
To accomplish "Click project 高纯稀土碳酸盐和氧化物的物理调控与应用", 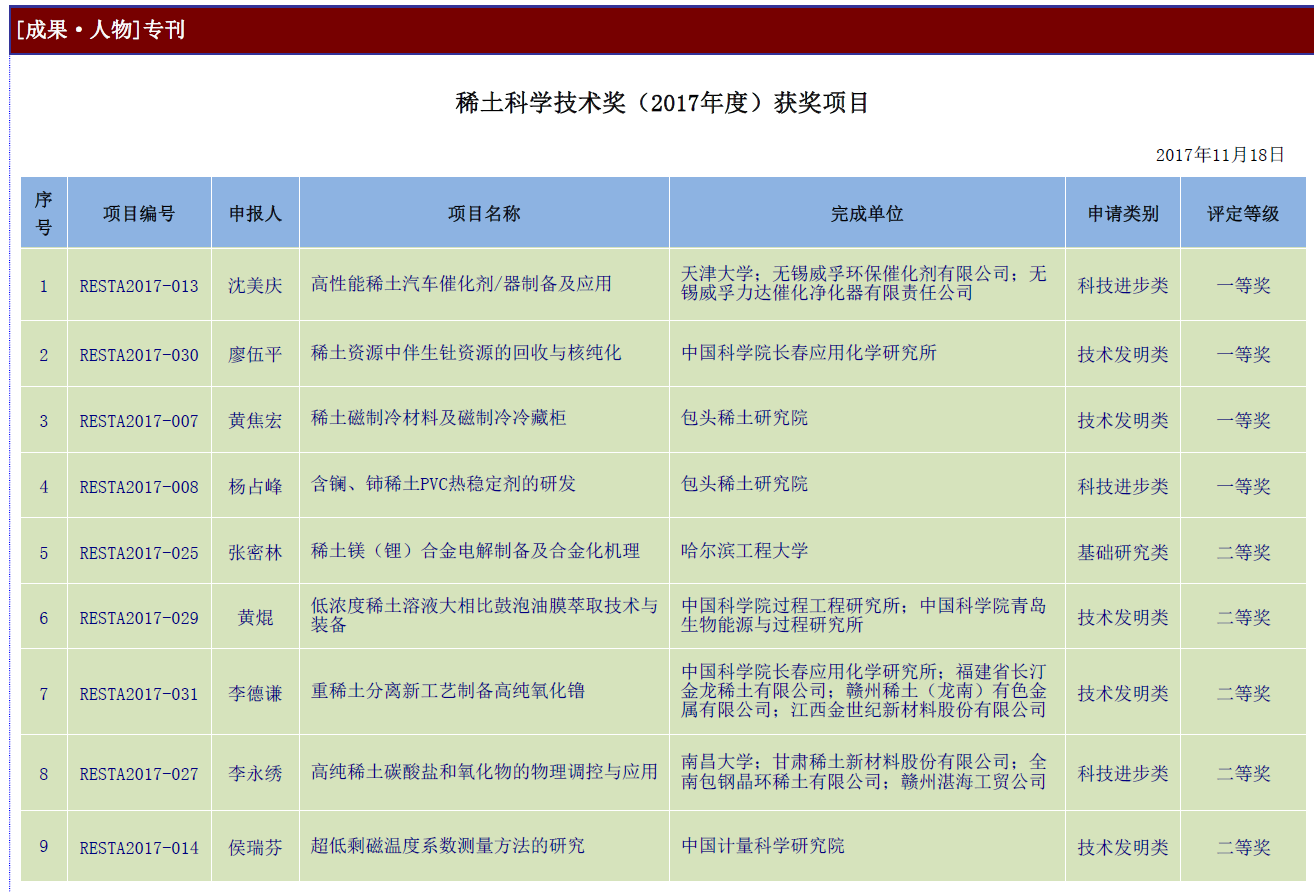I will click(x=484, y=772).
